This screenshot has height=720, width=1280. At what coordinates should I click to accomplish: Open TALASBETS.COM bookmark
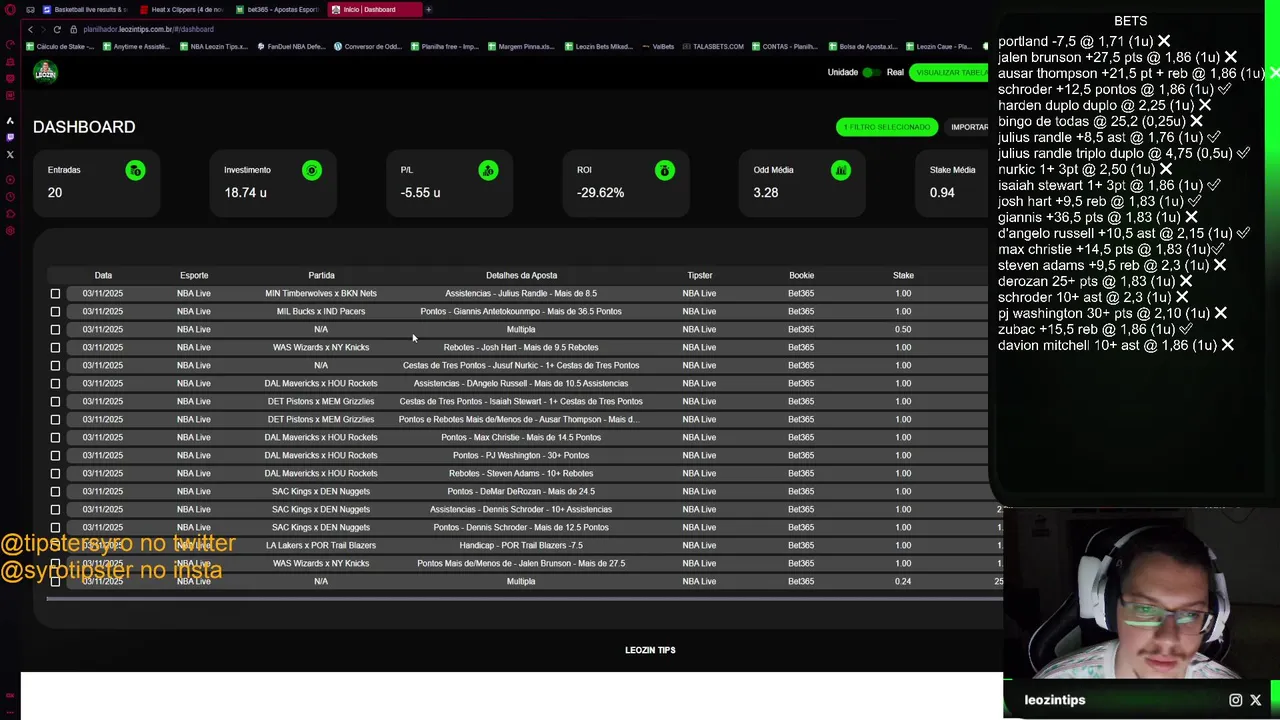(x=713, y=46)
